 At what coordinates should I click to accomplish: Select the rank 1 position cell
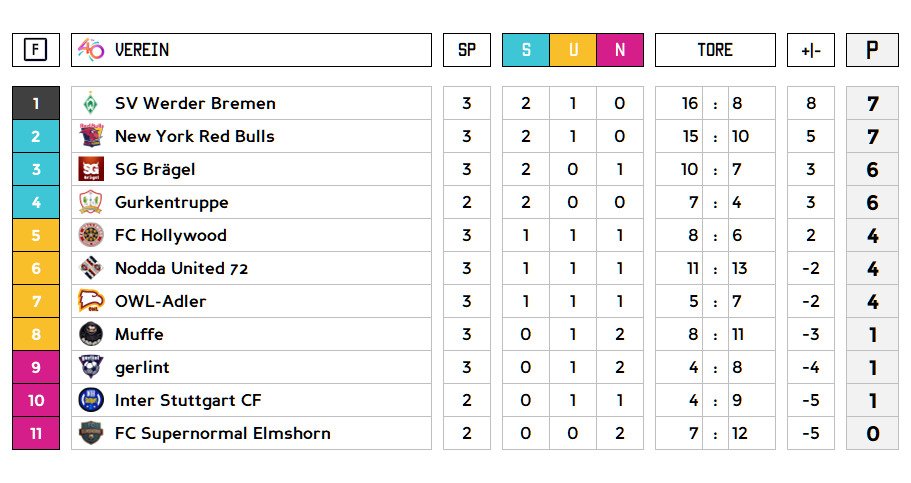[36, 103]
